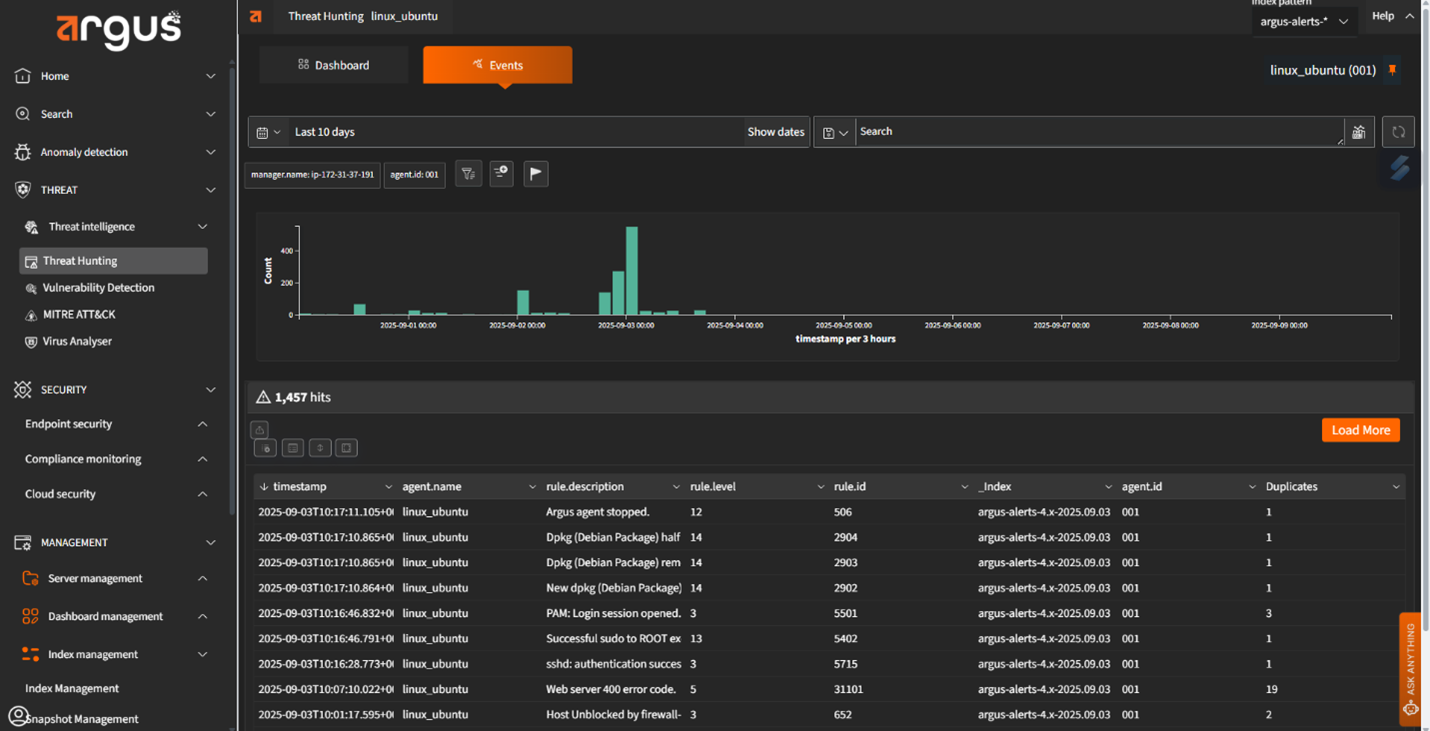
Task: Click the Argus logo in sidebar
Action: (x=118, y=30)
